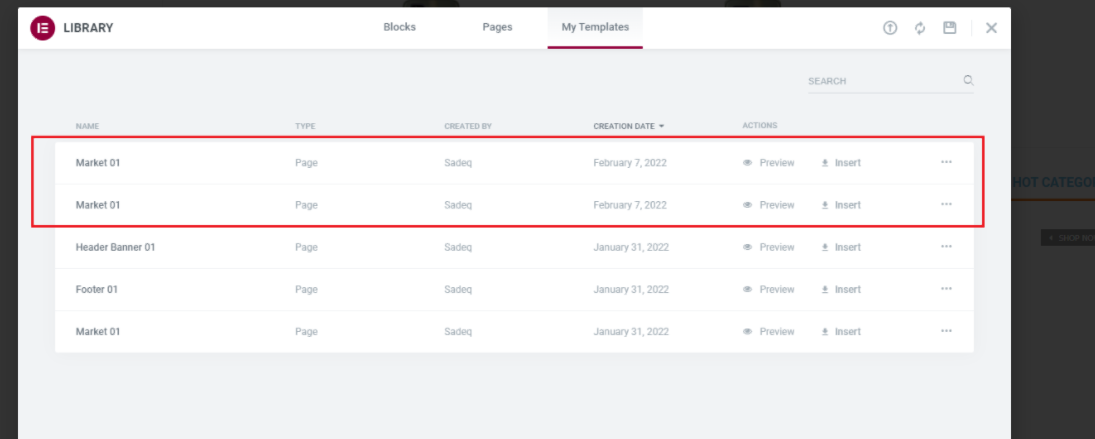
Task: Sort by Creation Date column header
Action: tap(624, 126)
